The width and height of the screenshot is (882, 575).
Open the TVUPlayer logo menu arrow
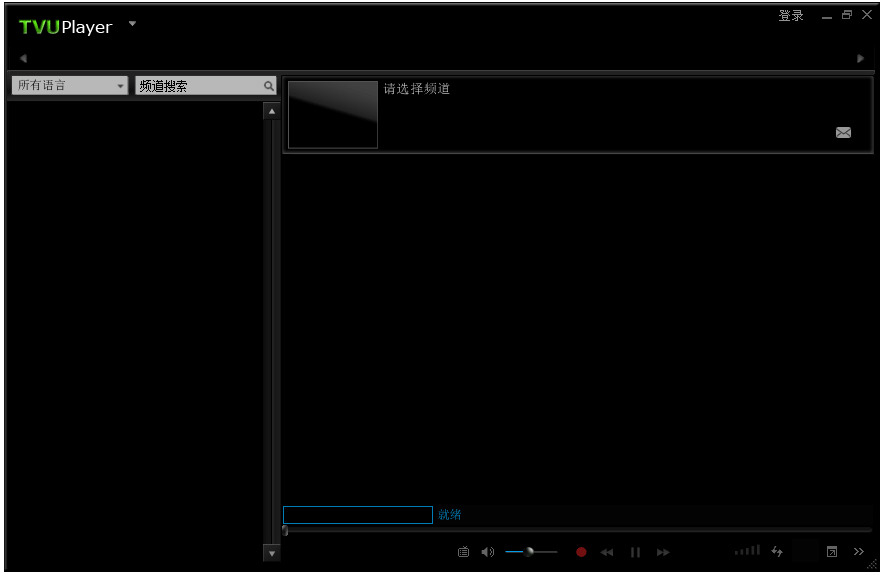(x=132, y=24)
